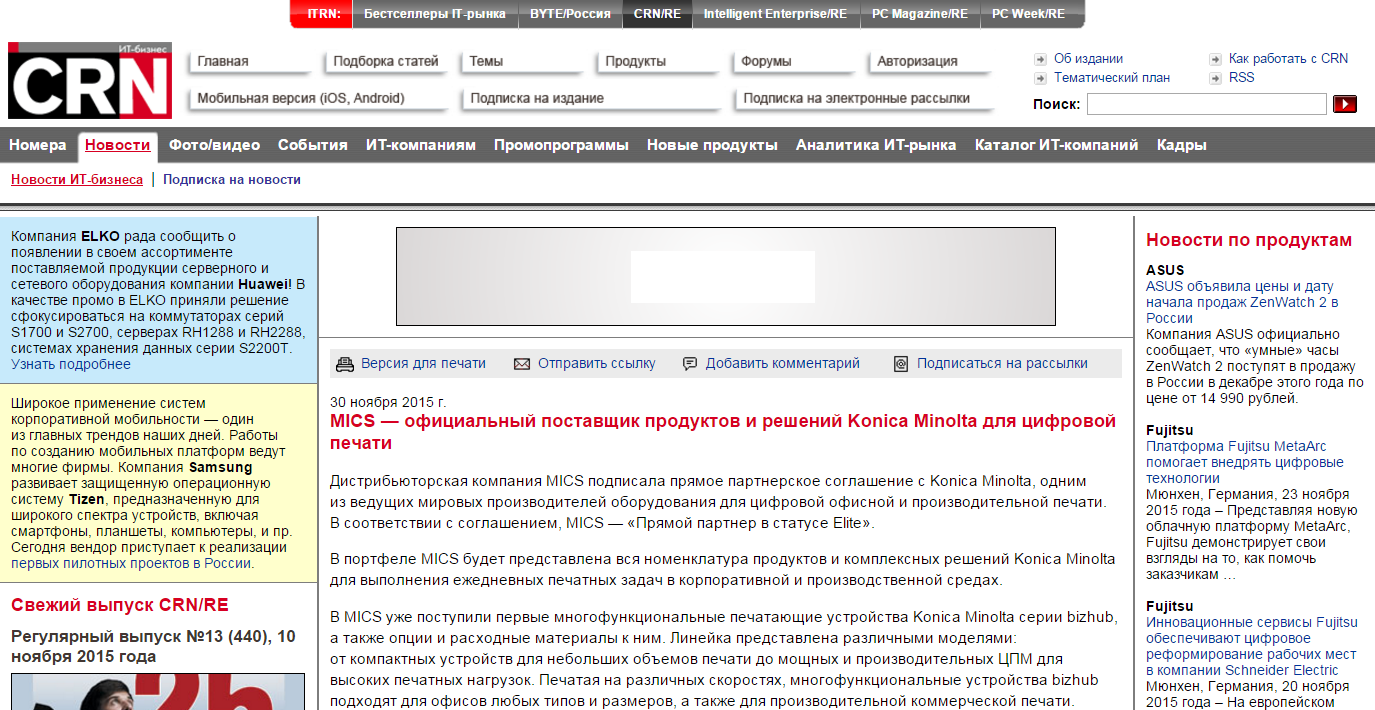Click the CRN logo
This screenshot has height=710, width=1375.
pyautogui.click(x=89, y=81)
